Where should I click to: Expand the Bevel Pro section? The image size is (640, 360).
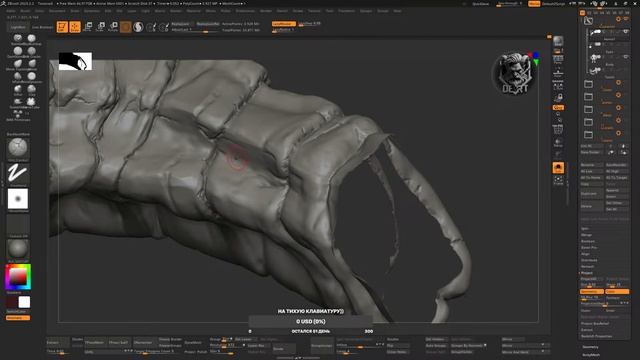[589, 247]
